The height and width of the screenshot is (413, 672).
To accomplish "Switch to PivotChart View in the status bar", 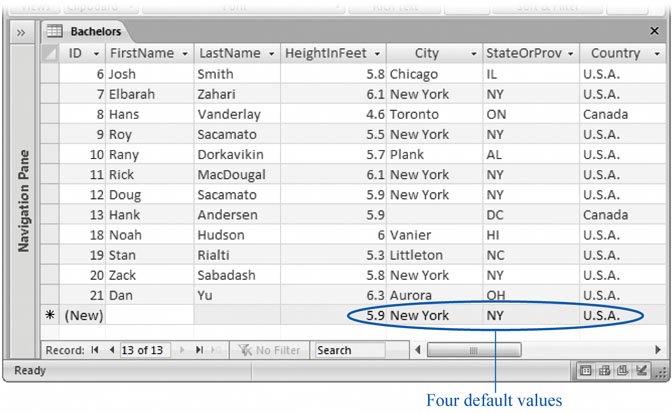I will point(623,370).
